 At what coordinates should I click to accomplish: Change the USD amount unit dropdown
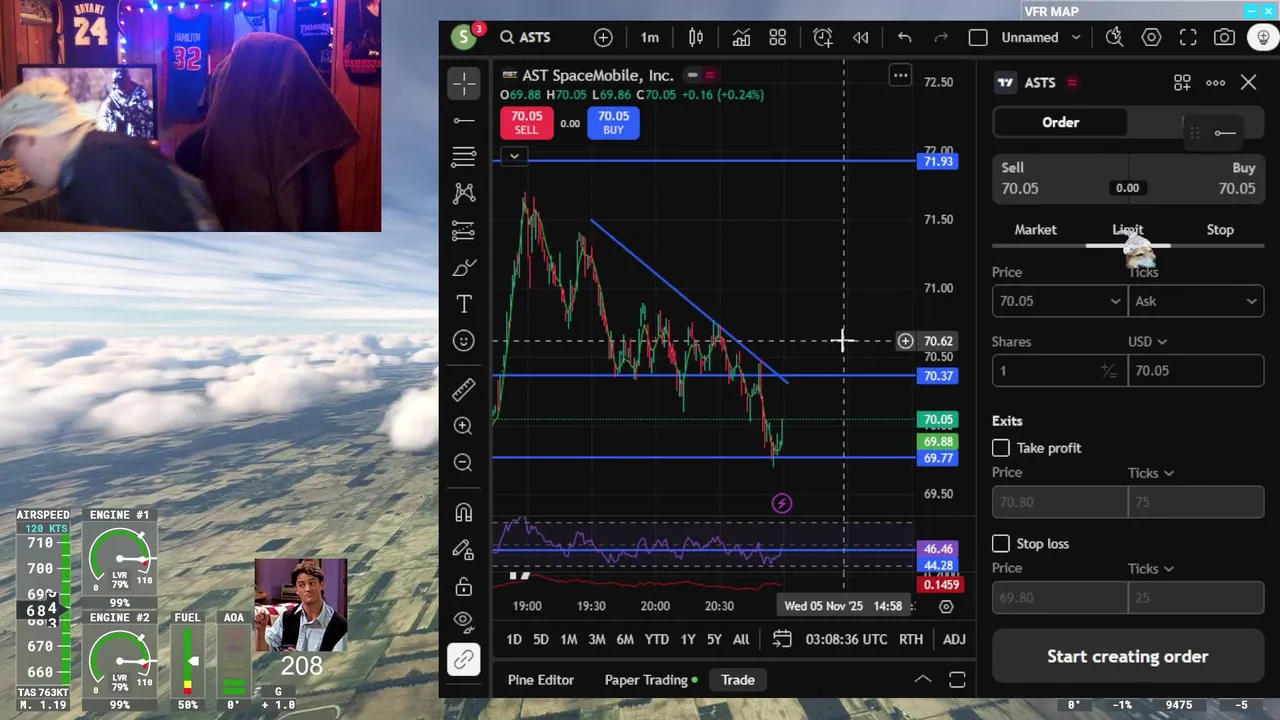[x=1147, y=341]
